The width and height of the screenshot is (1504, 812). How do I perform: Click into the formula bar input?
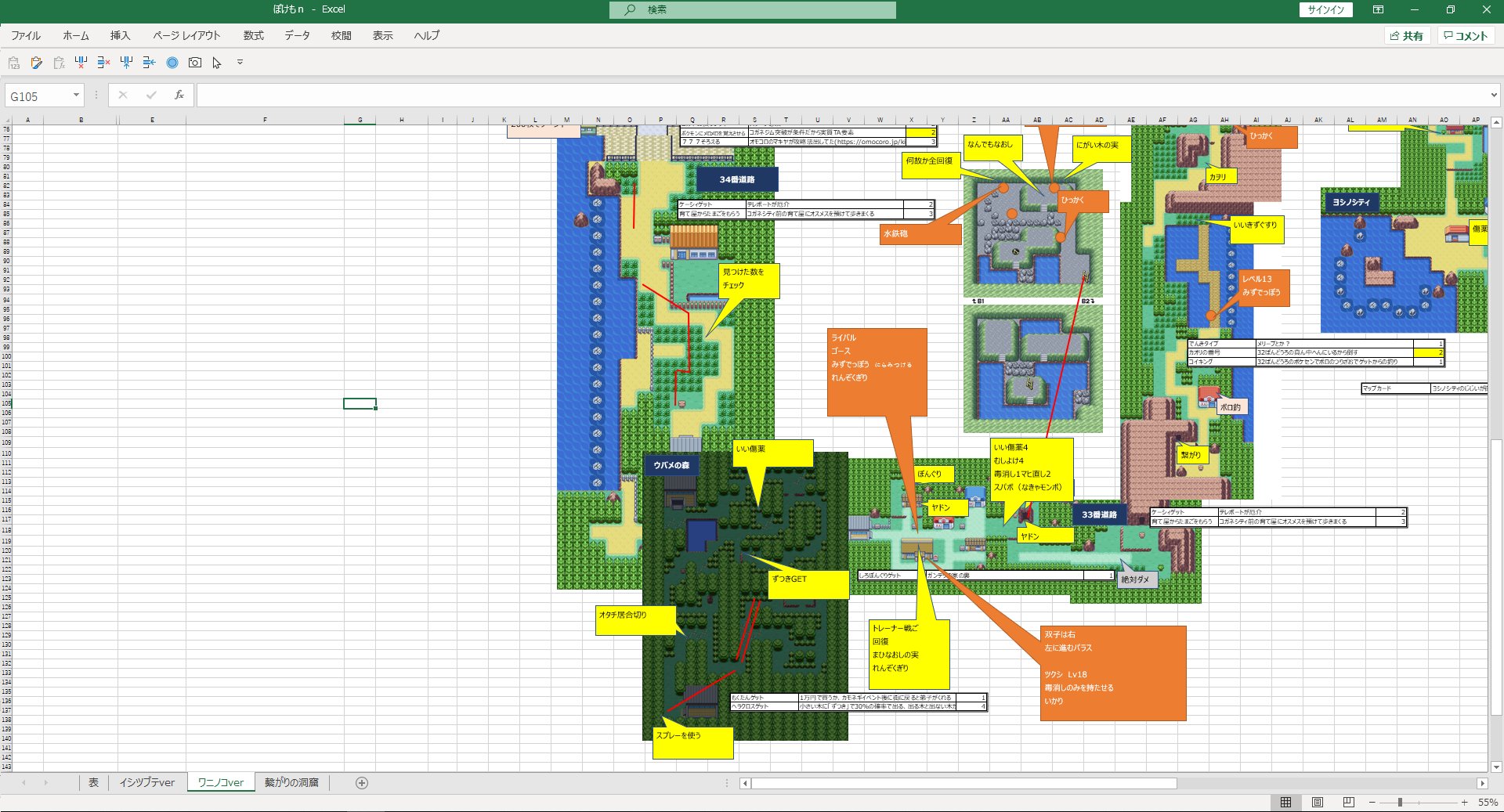tap(842, 96)
